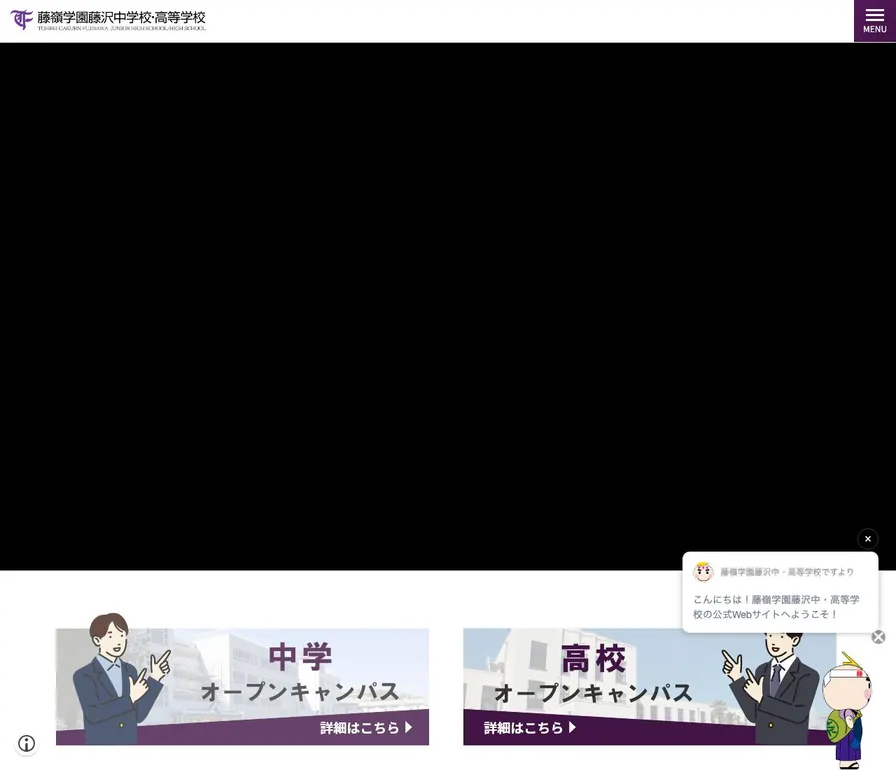Click the school logo in the header
The width and height of the screenshot is (896, 770).
coord(22,19)
